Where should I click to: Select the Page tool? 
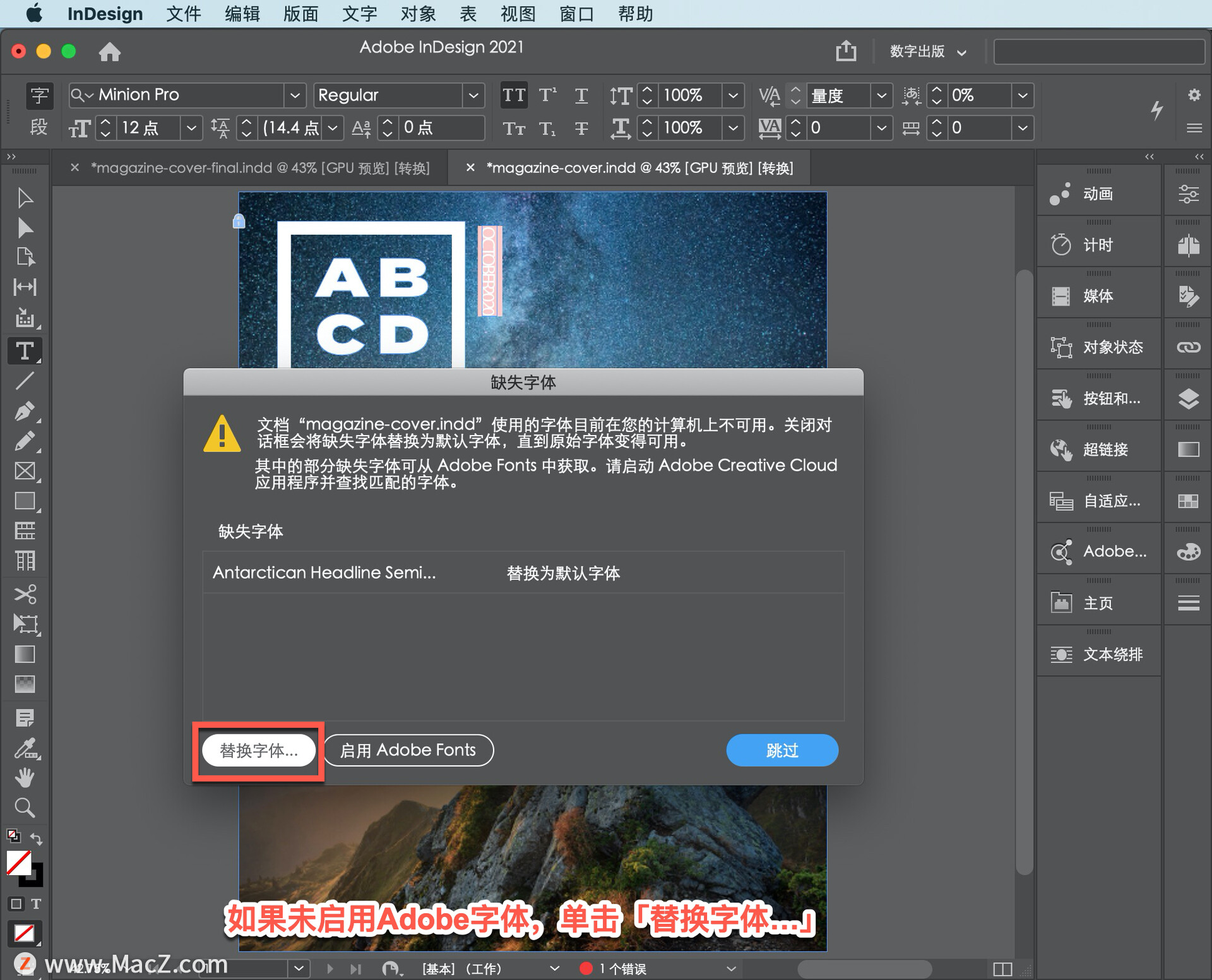(x=25, y=257)
